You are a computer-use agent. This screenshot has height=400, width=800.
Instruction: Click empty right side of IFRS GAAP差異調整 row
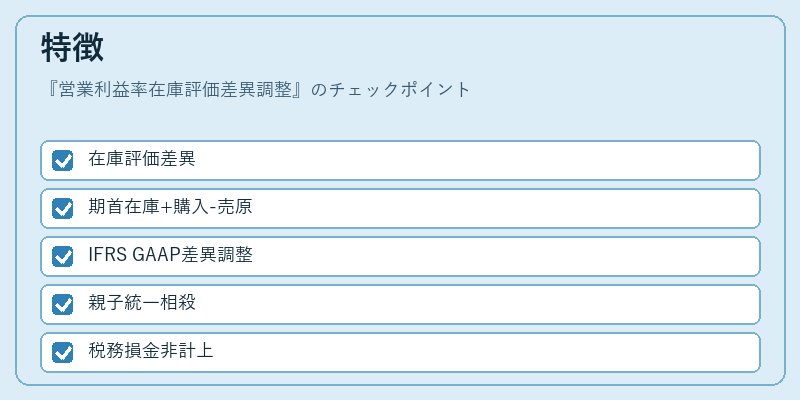click(505, 256)
